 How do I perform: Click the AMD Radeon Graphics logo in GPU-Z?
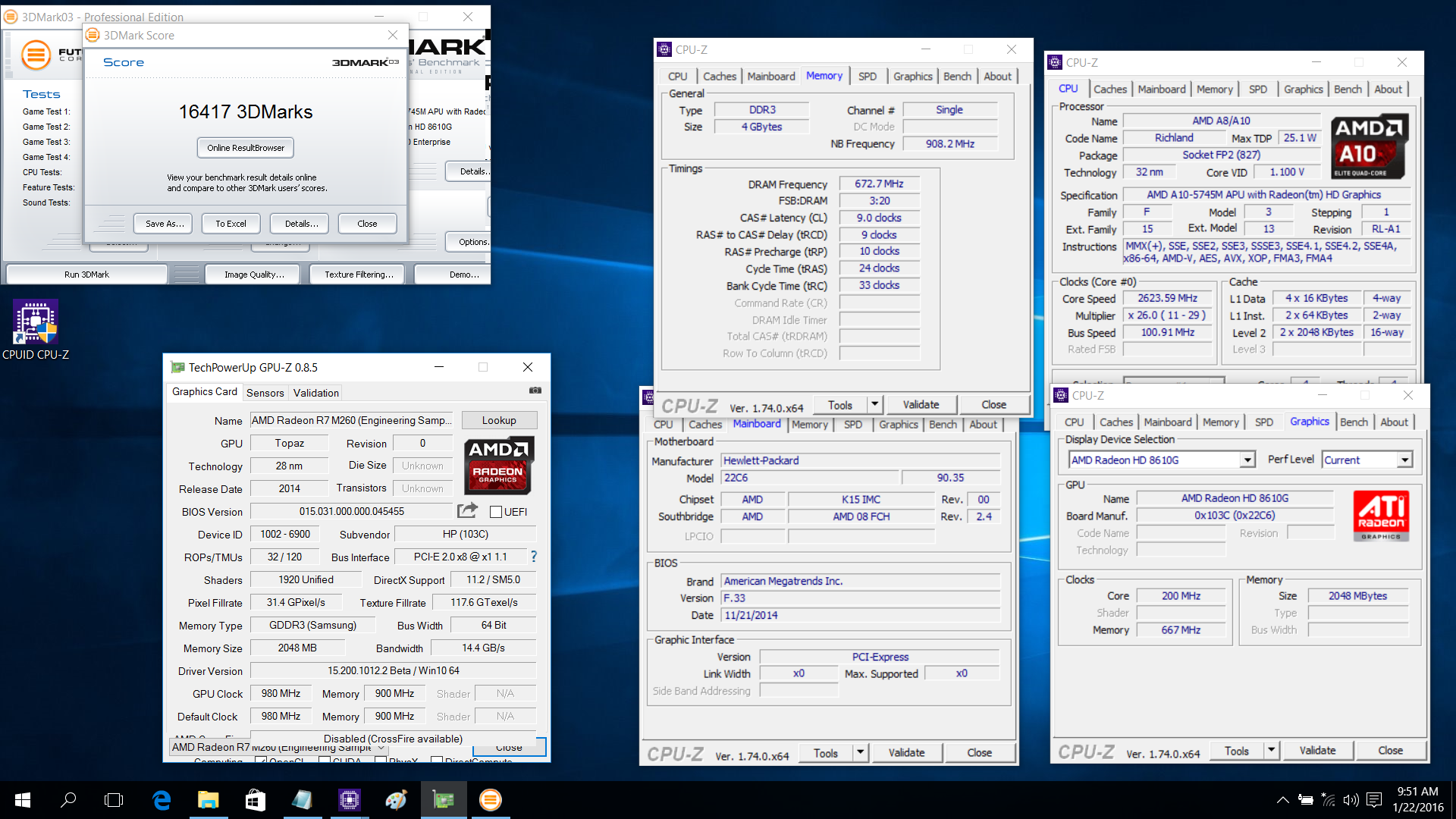[x=498, y=465]
